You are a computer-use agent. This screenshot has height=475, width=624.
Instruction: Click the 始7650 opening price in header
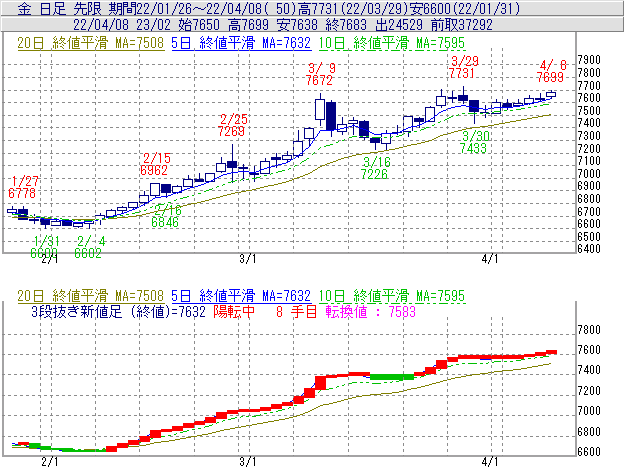tap(199, 25)
